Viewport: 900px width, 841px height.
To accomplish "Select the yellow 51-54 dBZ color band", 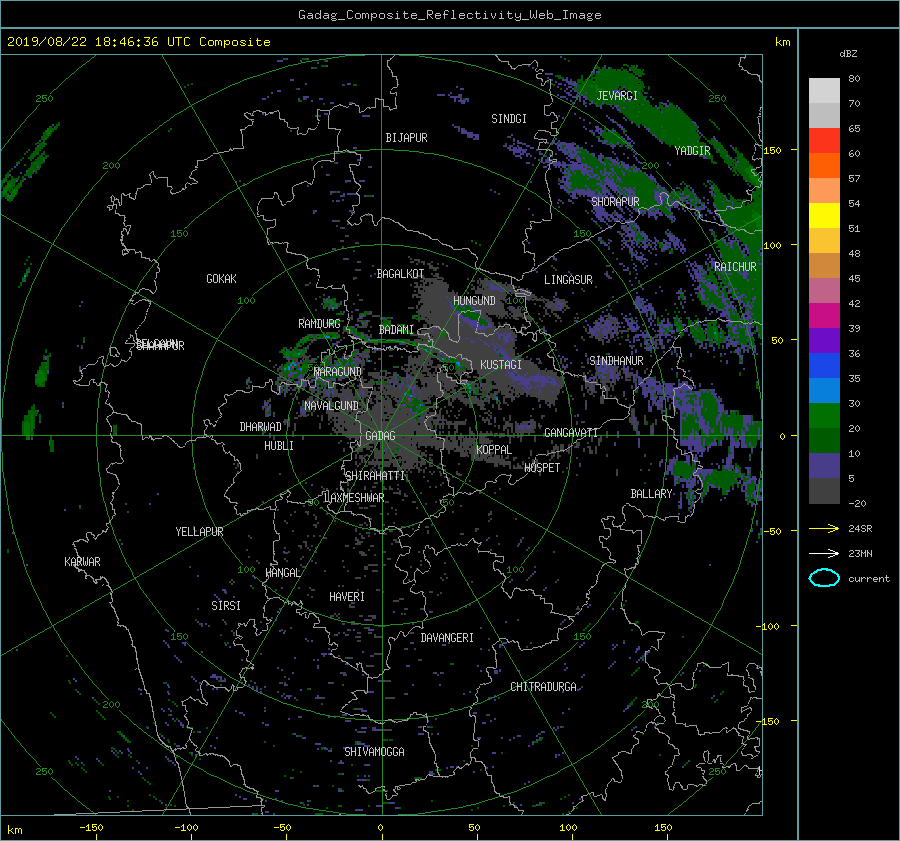I will tap(824, 215).
